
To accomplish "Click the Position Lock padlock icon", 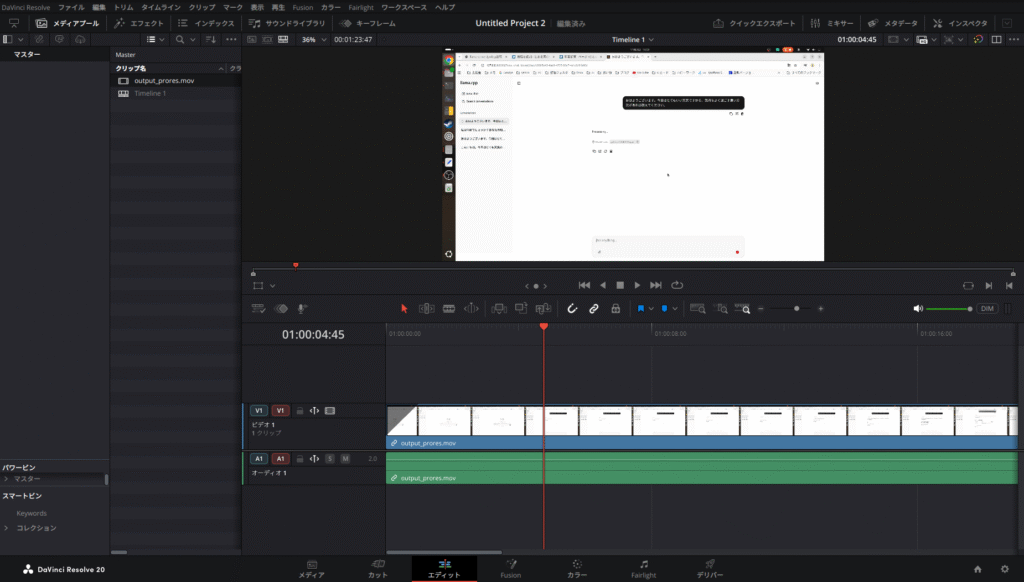I will point(615,309).
